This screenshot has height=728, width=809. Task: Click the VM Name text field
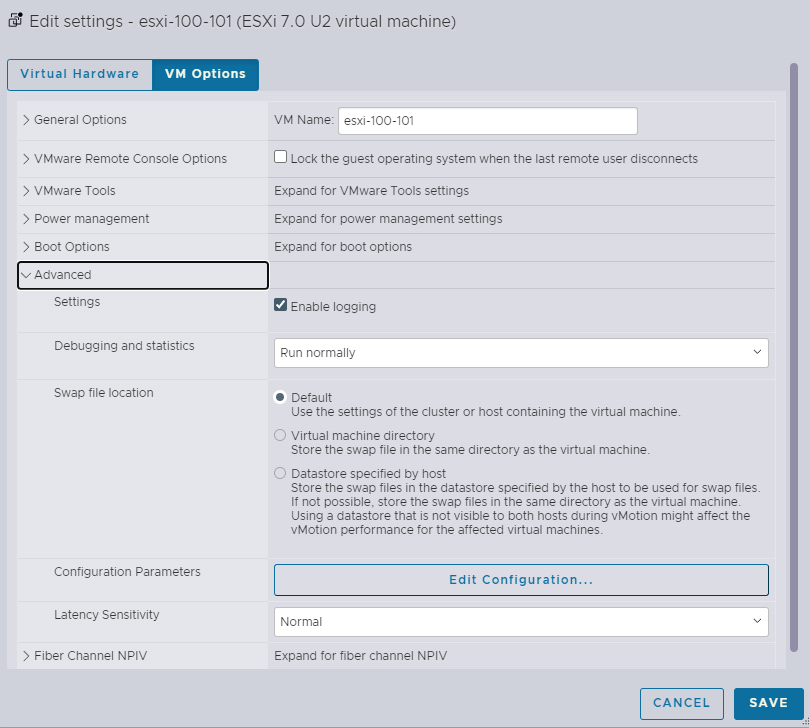pyautogui.click(x=487, y=120)
